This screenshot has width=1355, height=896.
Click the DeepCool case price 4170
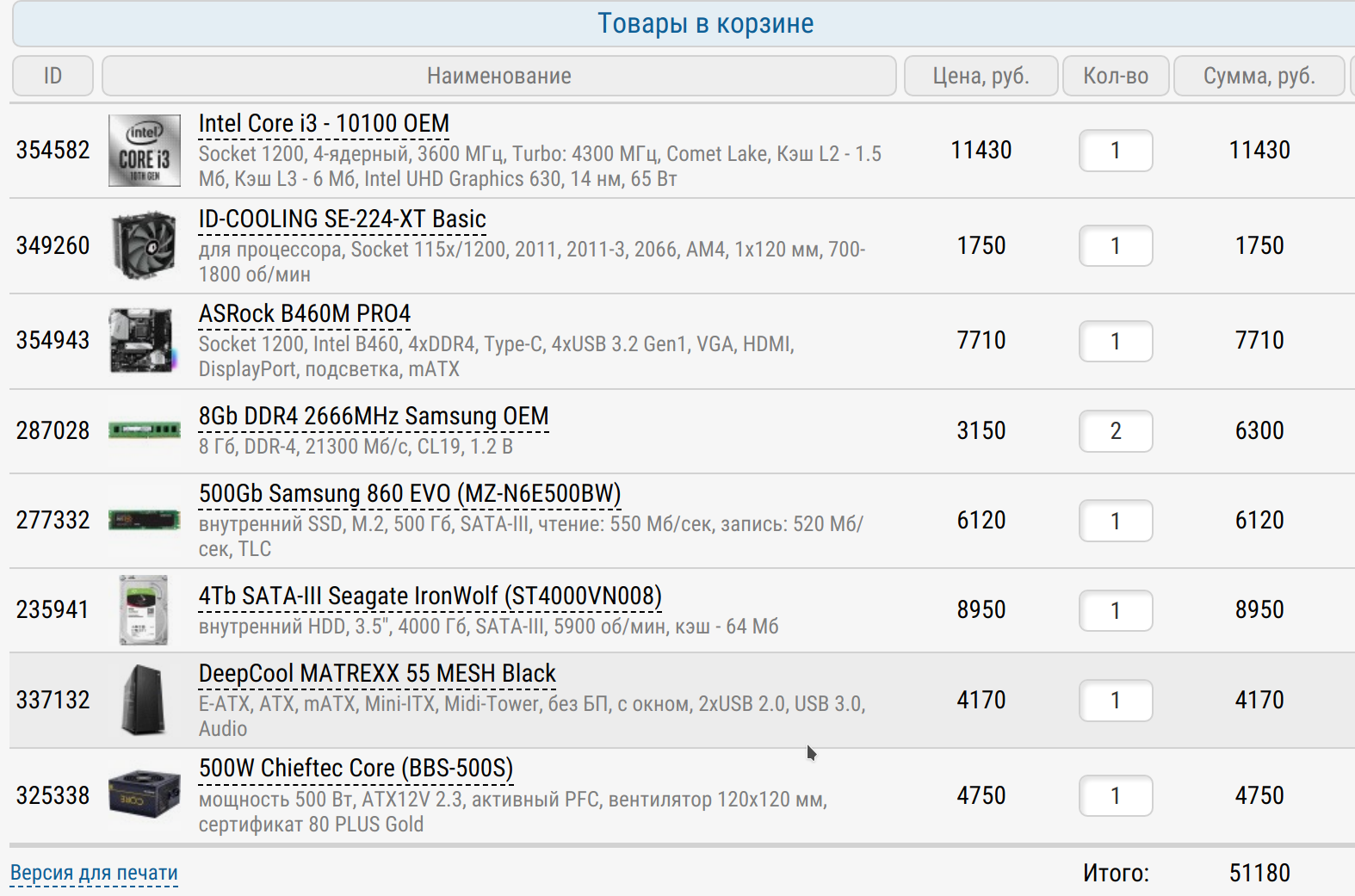coord(981,700)
